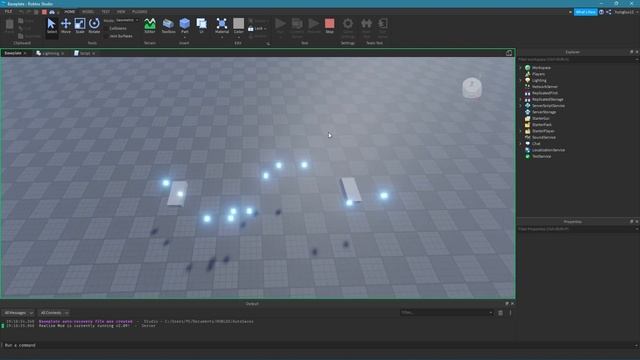Expand the Lighting tree node
Viewport: 640px width, 360px height.
(x=521, y=80)
